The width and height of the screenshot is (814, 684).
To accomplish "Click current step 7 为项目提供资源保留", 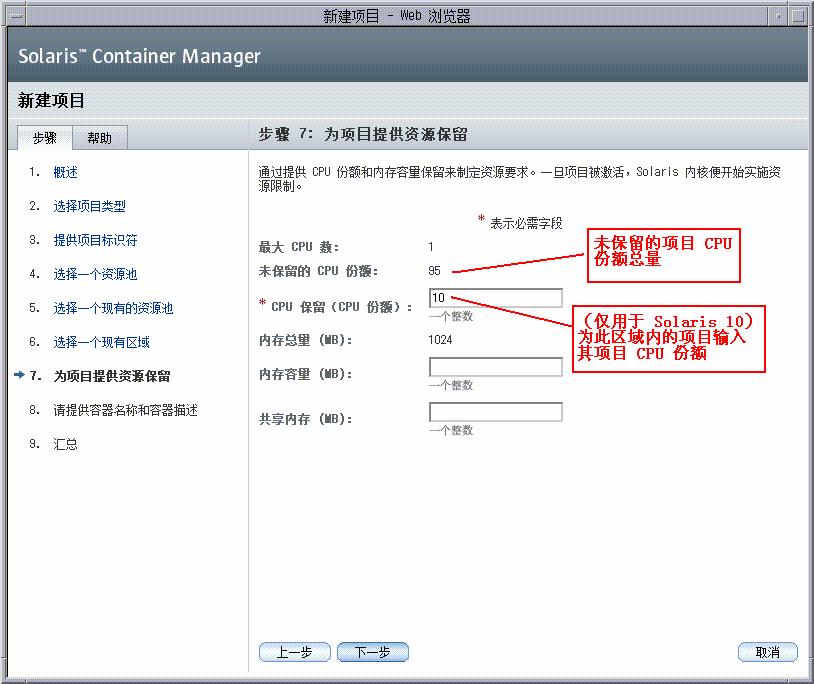I will pos(112,376).
